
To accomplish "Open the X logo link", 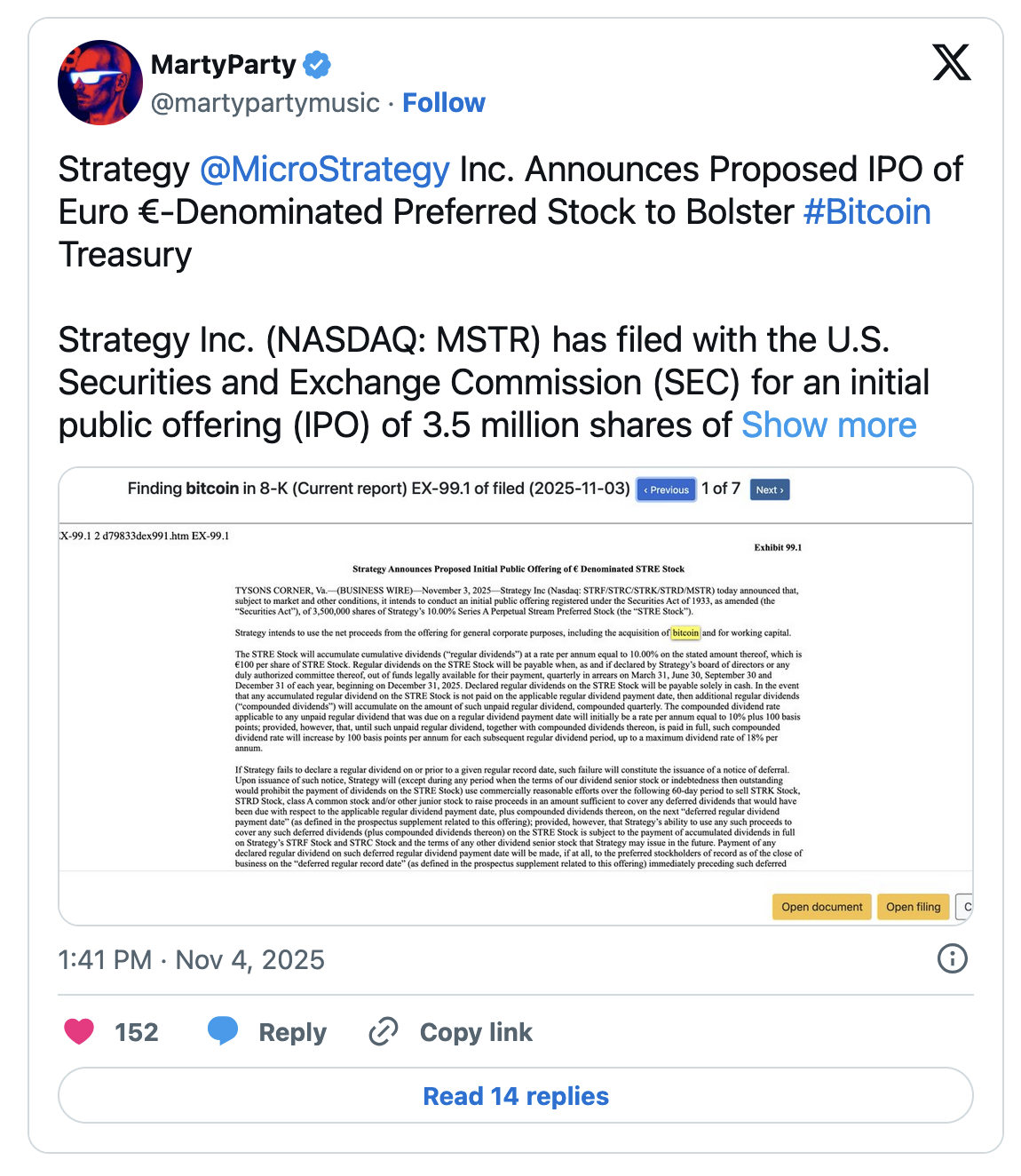I will (951, 63).
